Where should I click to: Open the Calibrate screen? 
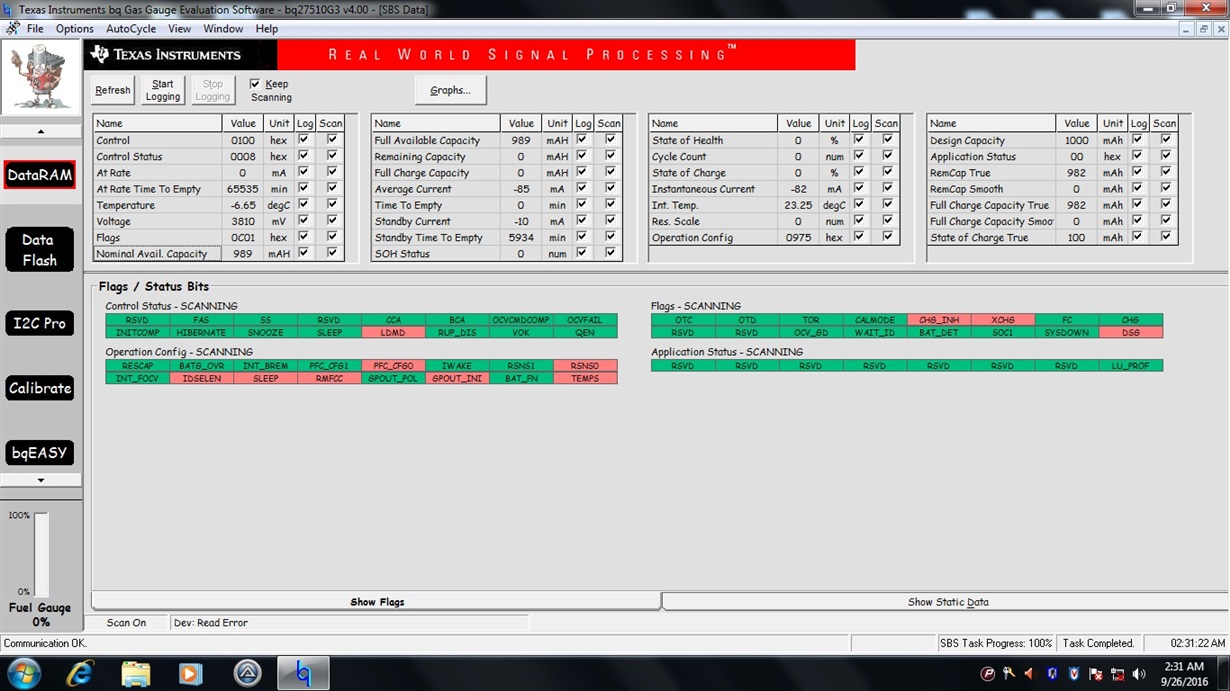pyautogui.click(x=40, y=388)
